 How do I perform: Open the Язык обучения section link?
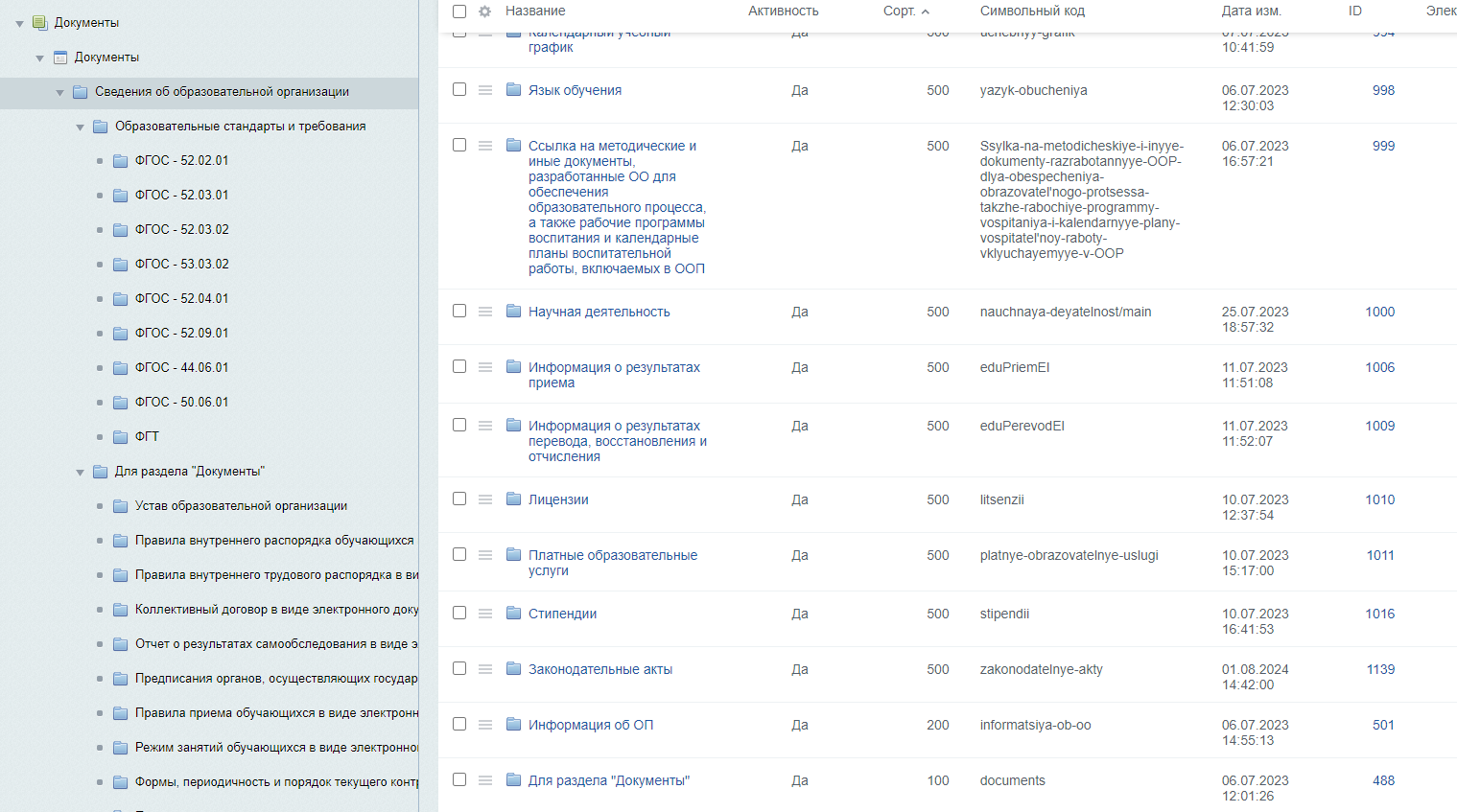[575, 90]
